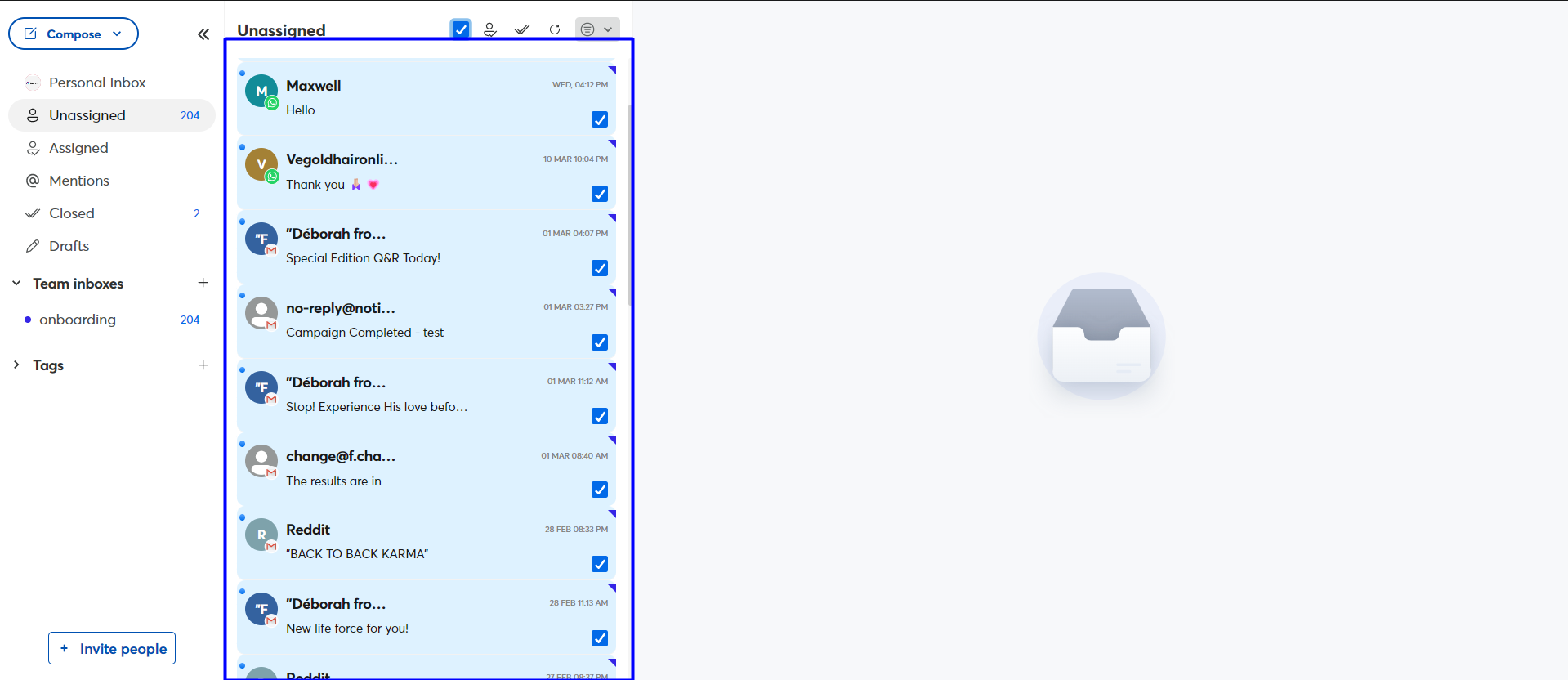Image resolution: width=1568 pixels, height=680 pixels.
Task: Open the filter dropdown in list header
Action: pyautogui.click(x=597, y=29)
